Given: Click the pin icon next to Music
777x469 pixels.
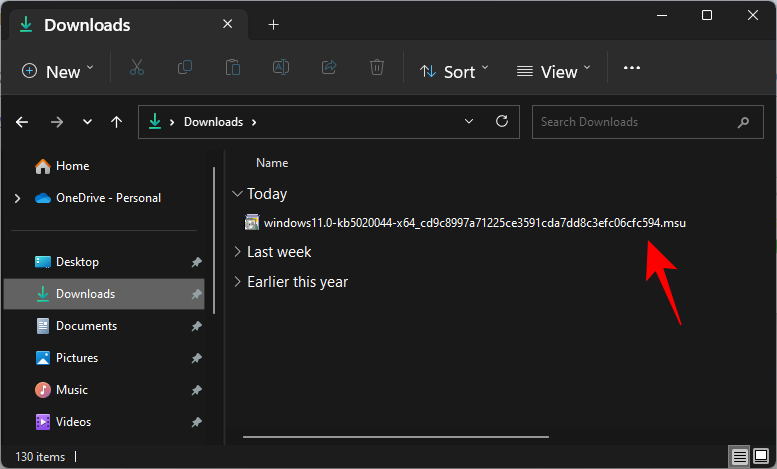Looking at the screenshot, I should coord(197,390).
